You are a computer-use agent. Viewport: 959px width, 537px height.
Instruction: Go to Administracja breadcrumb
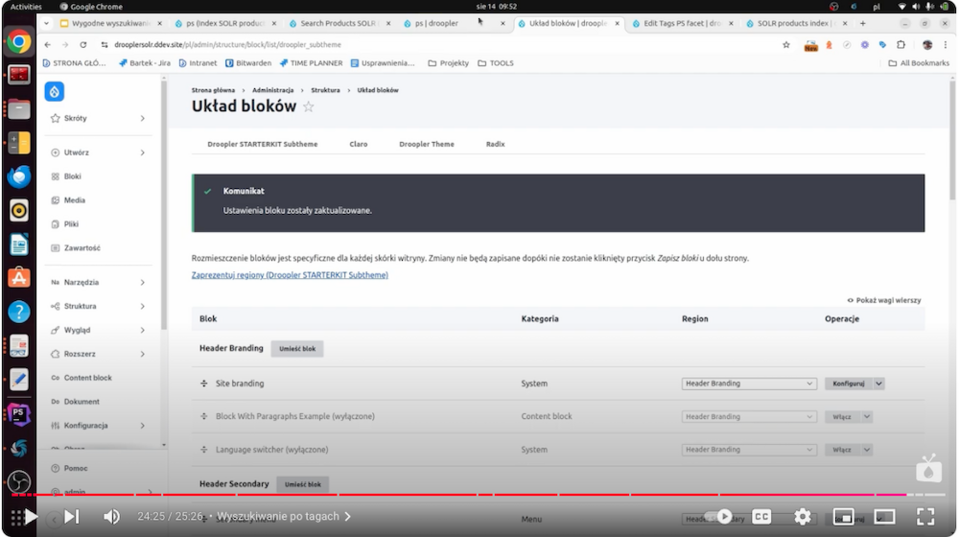(x=273, y=90)
